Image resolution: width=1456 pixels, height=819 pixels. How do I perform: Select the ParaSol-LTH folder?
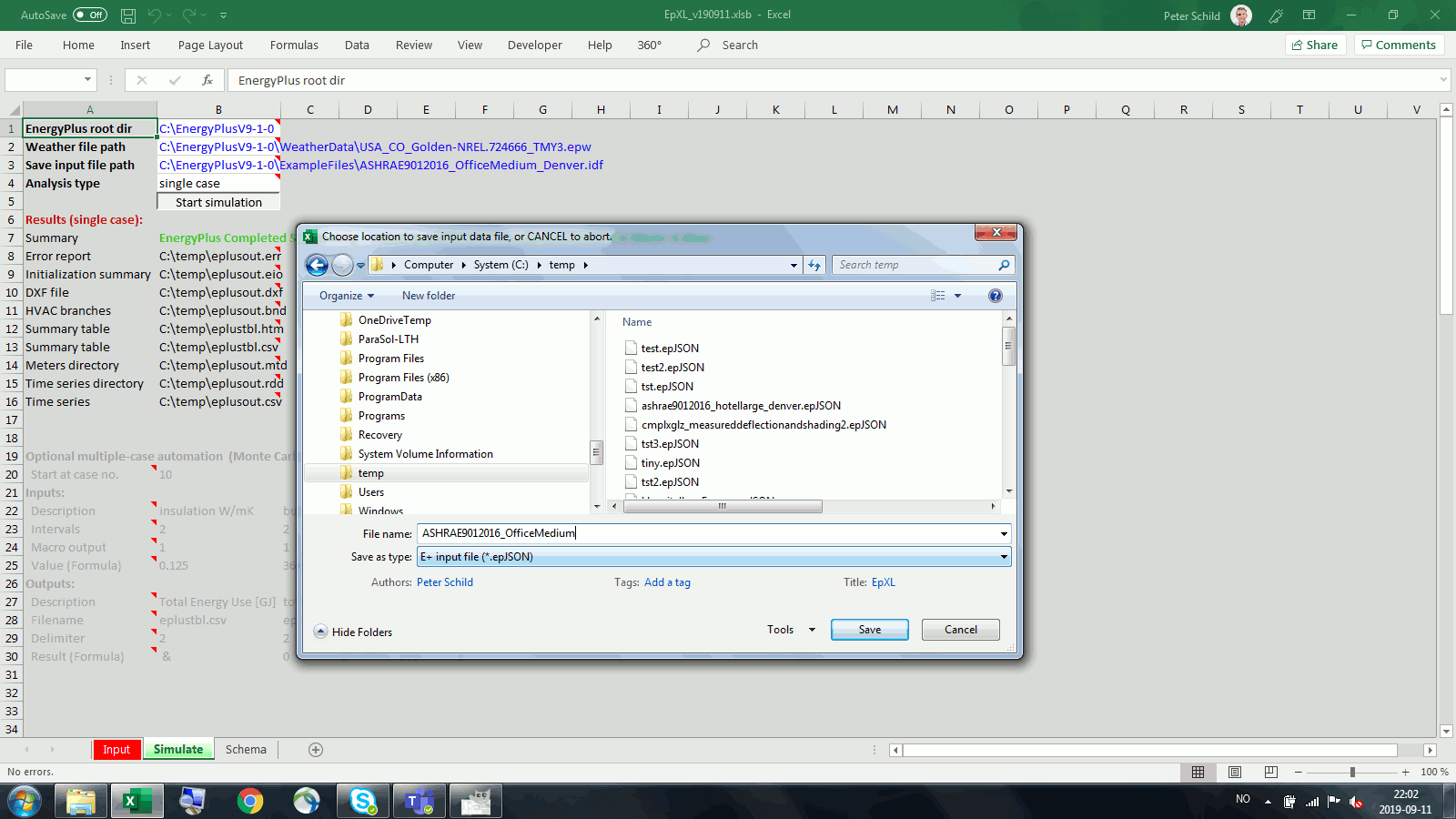[x=389, y=339]
